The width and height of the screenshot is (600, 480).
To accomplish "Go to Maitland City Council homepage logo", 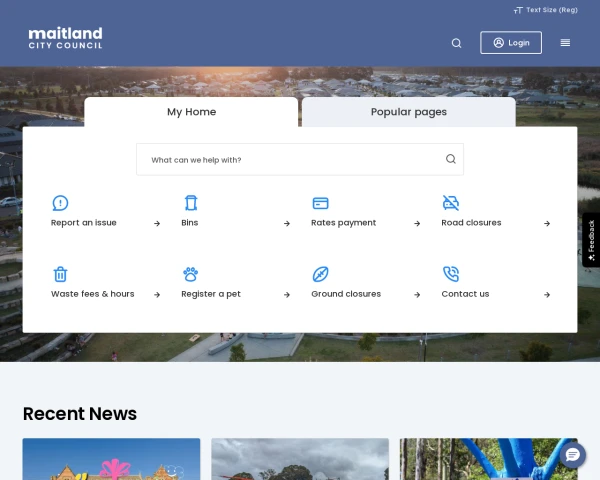I will 65,39.
